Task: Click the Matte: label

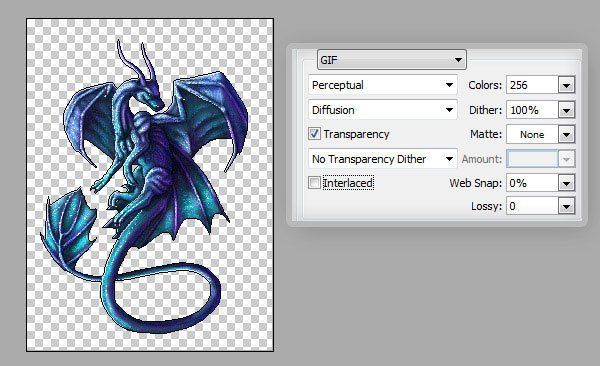Action: tap(486, 134)
